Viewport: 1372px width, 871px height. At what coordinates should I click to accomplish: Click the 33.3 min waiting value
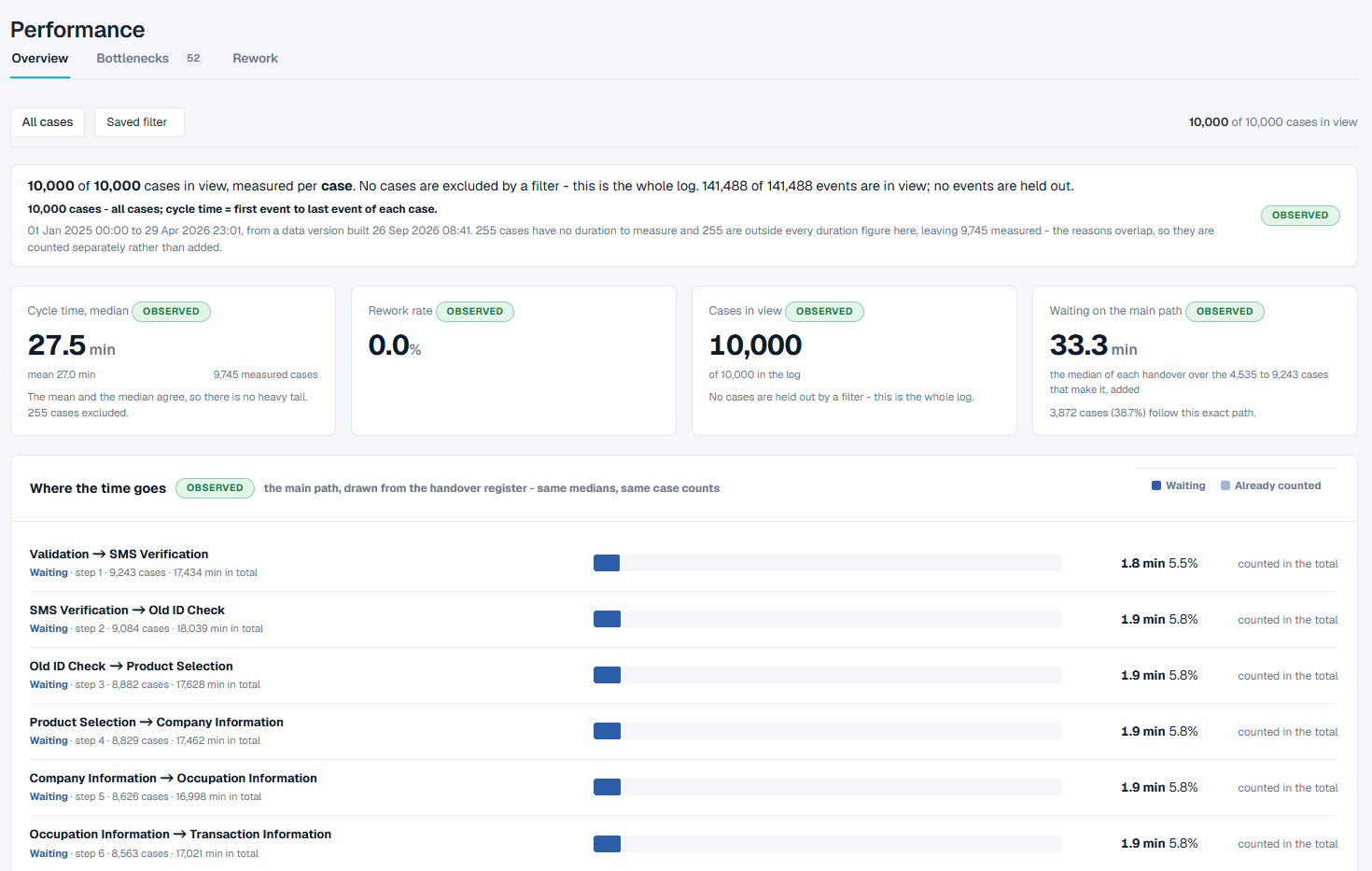pyautogui.click(x=1094, y=345)
